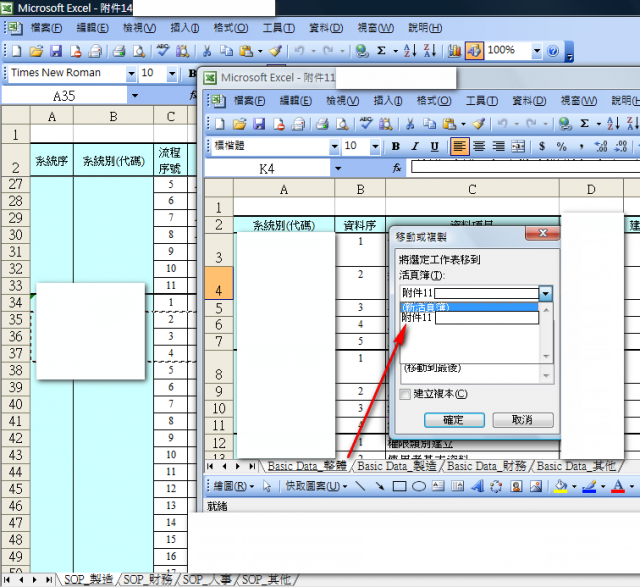Toggle Italic formatting in 附件11 window

(415, 146)
